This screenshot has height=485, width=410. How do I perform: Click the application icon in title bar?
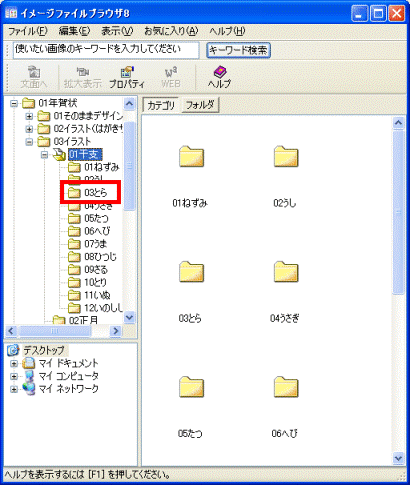coord(12,13)
